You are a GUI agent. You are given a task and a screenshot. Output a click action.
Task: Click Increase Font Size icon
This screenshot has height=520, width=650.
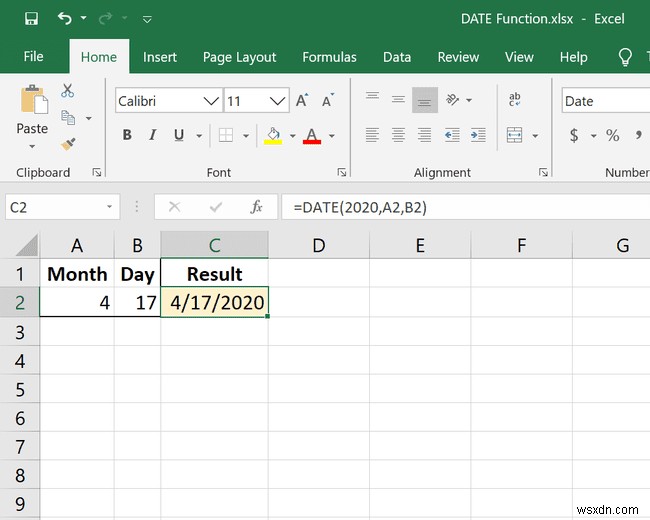[x=302, y=100]
